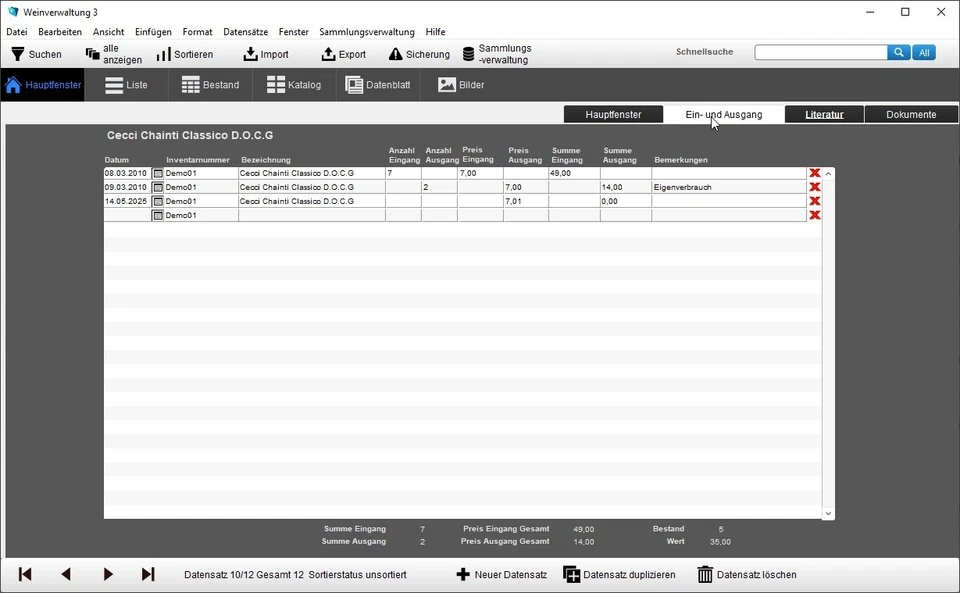The height and width of the screenshot is (593, 960).
Task: Open calendar picker for the 14.05.2025 row
Action: 157,201
